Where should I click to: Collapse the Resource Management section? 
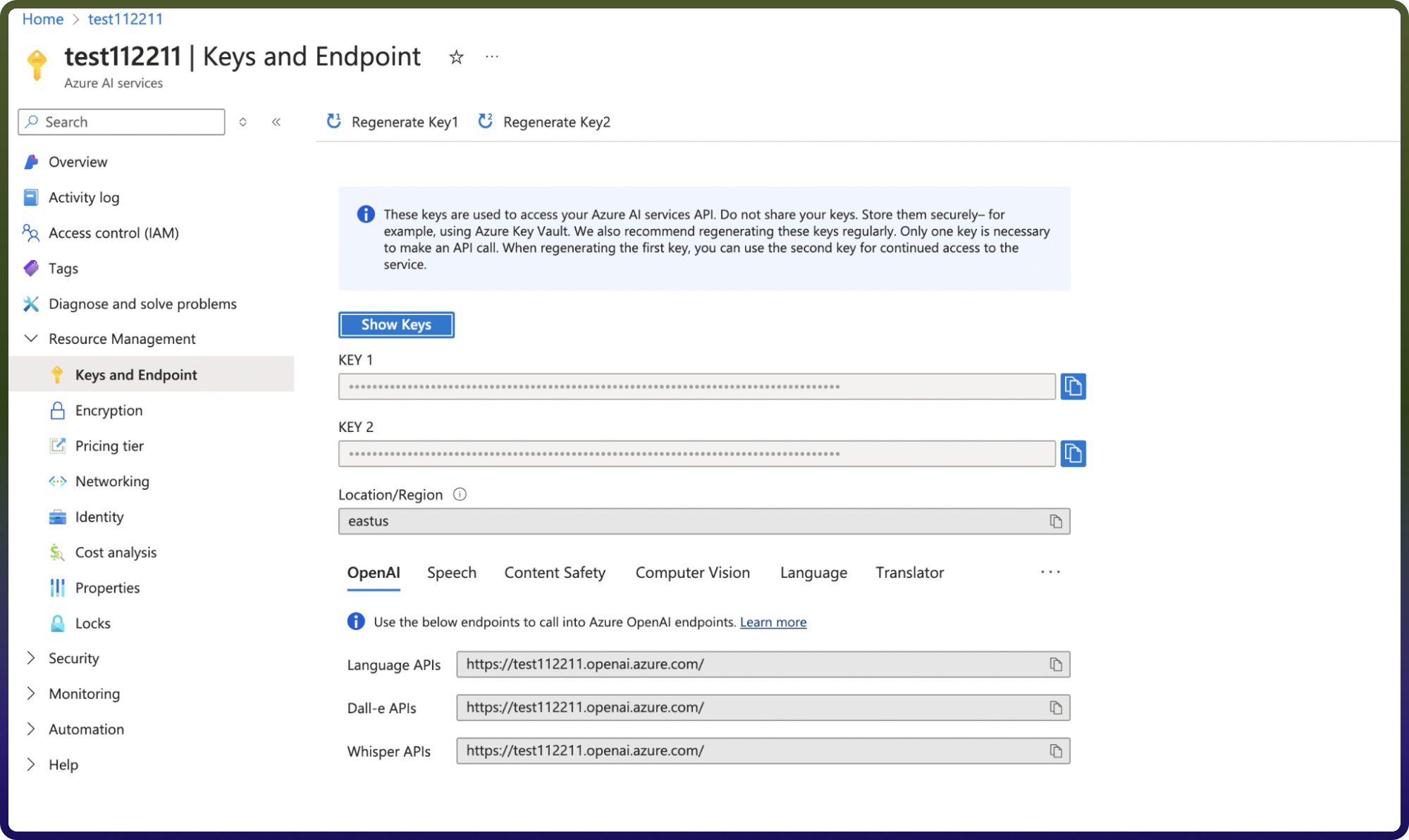coord(31,339)
